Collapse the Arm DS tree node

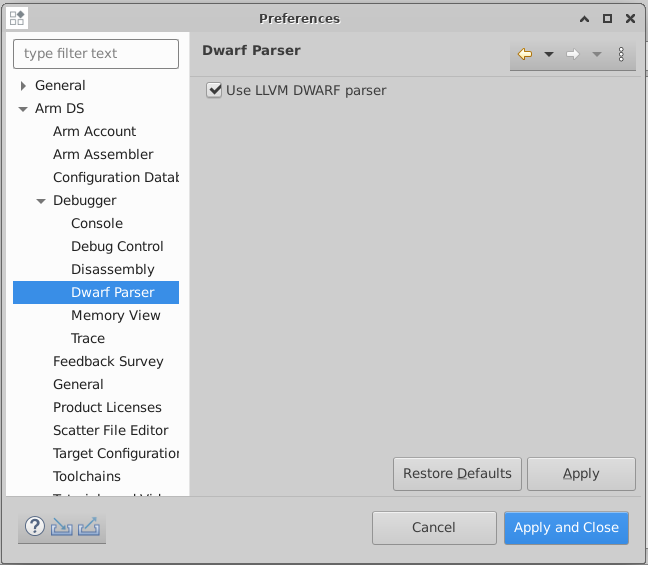[23, 109]
